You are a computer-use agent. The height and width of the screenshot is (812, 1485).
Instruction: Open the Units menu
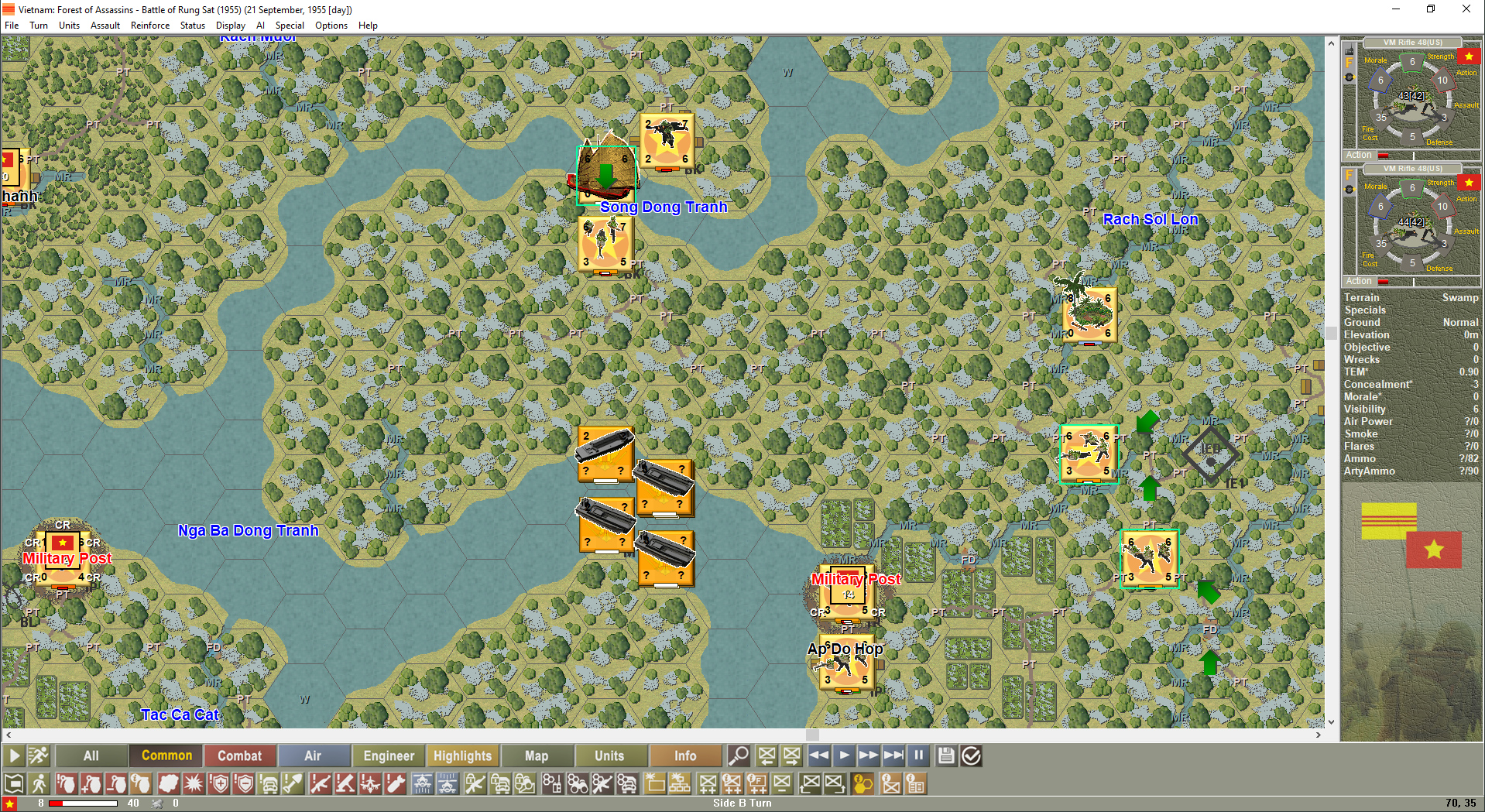pos(70,26)
